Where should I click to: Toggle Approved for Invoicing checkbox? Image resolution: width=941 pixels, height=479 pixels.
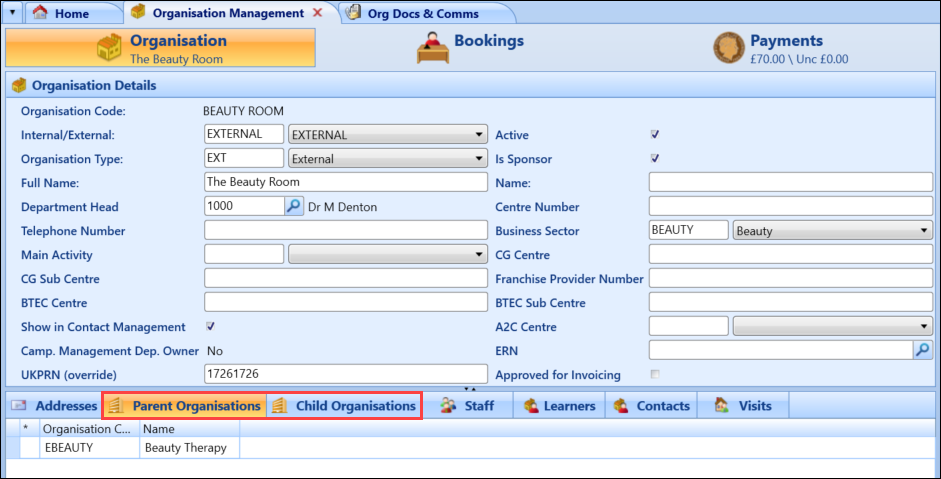(655, 374)
